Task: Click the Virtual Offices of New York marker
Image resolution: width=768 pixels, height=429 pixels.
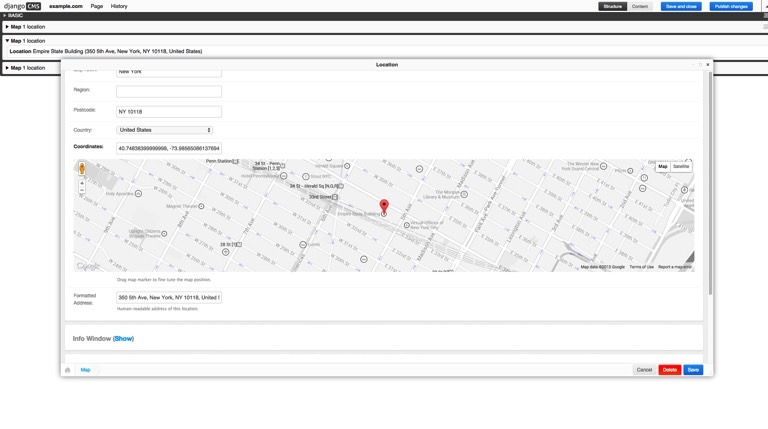Action: [x=407, y=225]
